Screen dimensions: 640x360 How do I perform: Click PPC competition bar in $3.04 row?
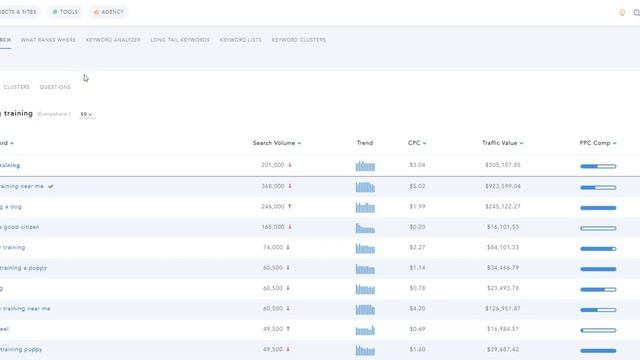point(598,167)
